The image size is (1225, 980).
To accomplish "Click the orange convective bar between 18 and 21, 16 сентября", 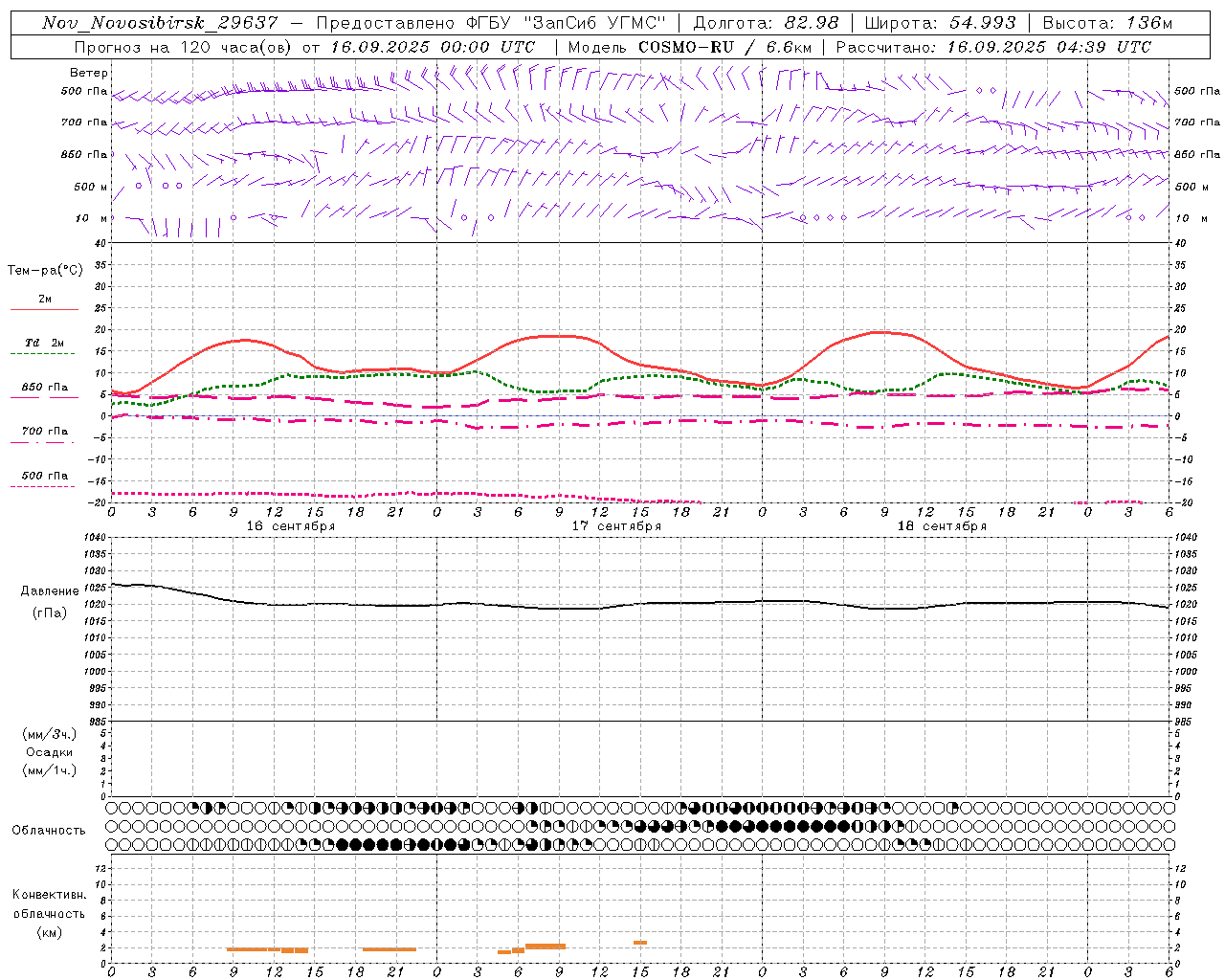I will point(390,949).
